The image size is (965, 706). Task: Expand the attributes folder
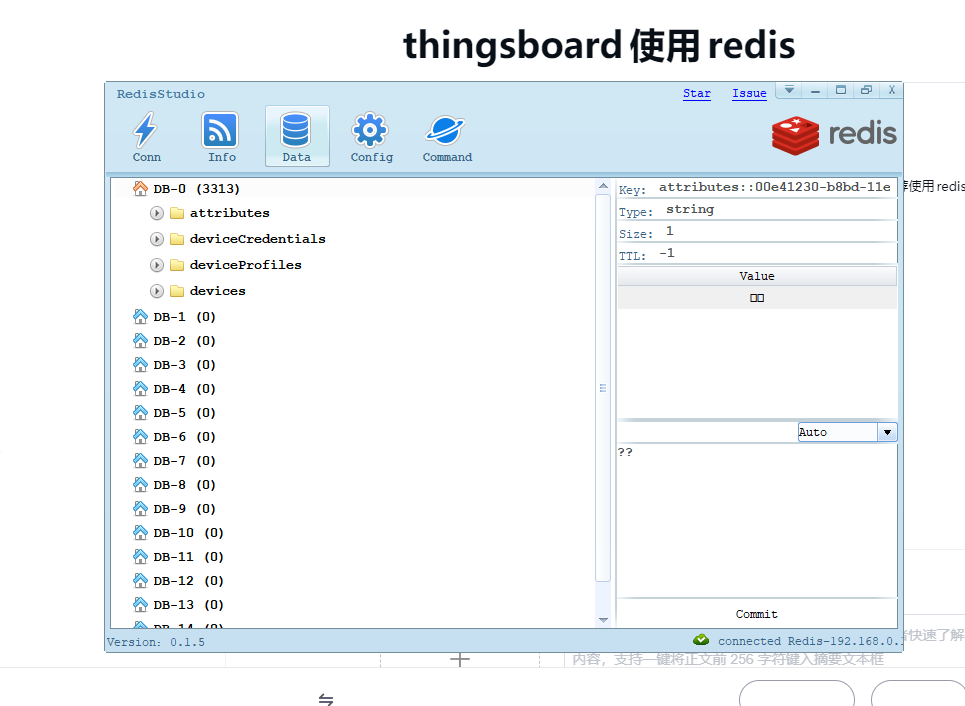click(x=157, y=212)
